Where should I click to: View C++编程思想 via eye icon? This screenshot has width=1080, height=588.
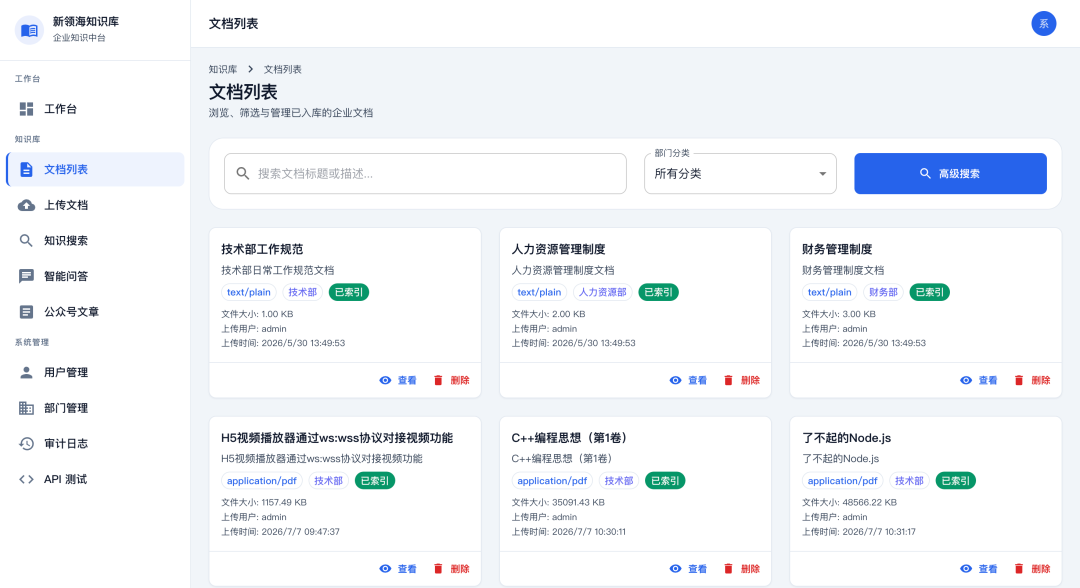[x=676, y=569]
